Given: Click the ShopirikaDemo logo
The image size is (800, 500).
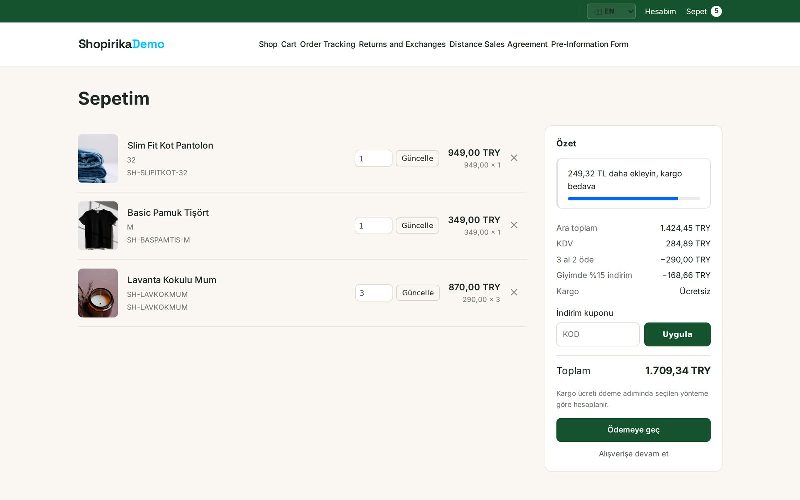Looking at the screenshot, I should point(121,44).
